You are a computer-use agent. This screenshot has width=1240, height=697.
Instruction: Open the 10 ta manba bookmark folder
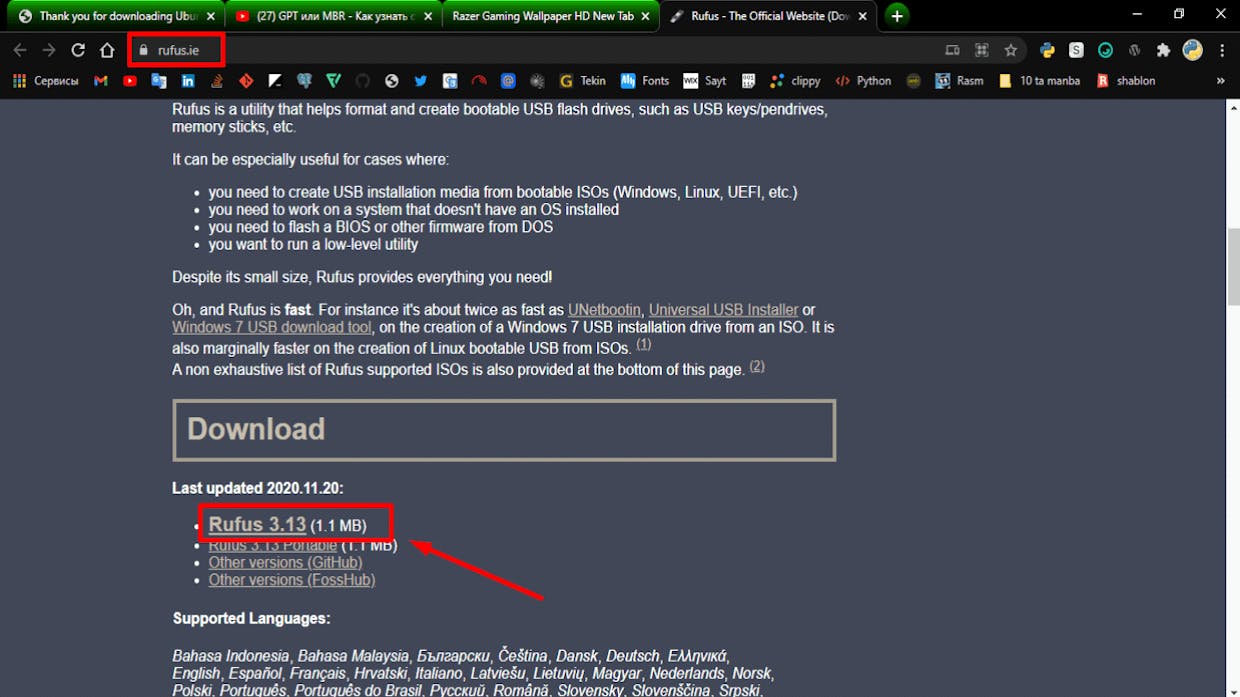1040,81
